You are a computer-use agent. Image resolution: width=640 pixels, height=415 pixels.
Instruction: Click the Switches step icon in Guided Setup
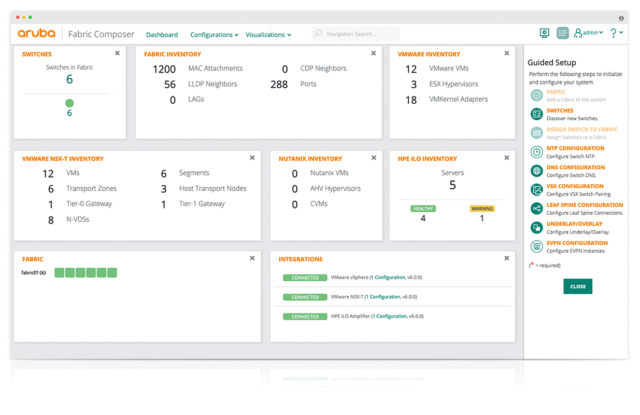[537, 114]
